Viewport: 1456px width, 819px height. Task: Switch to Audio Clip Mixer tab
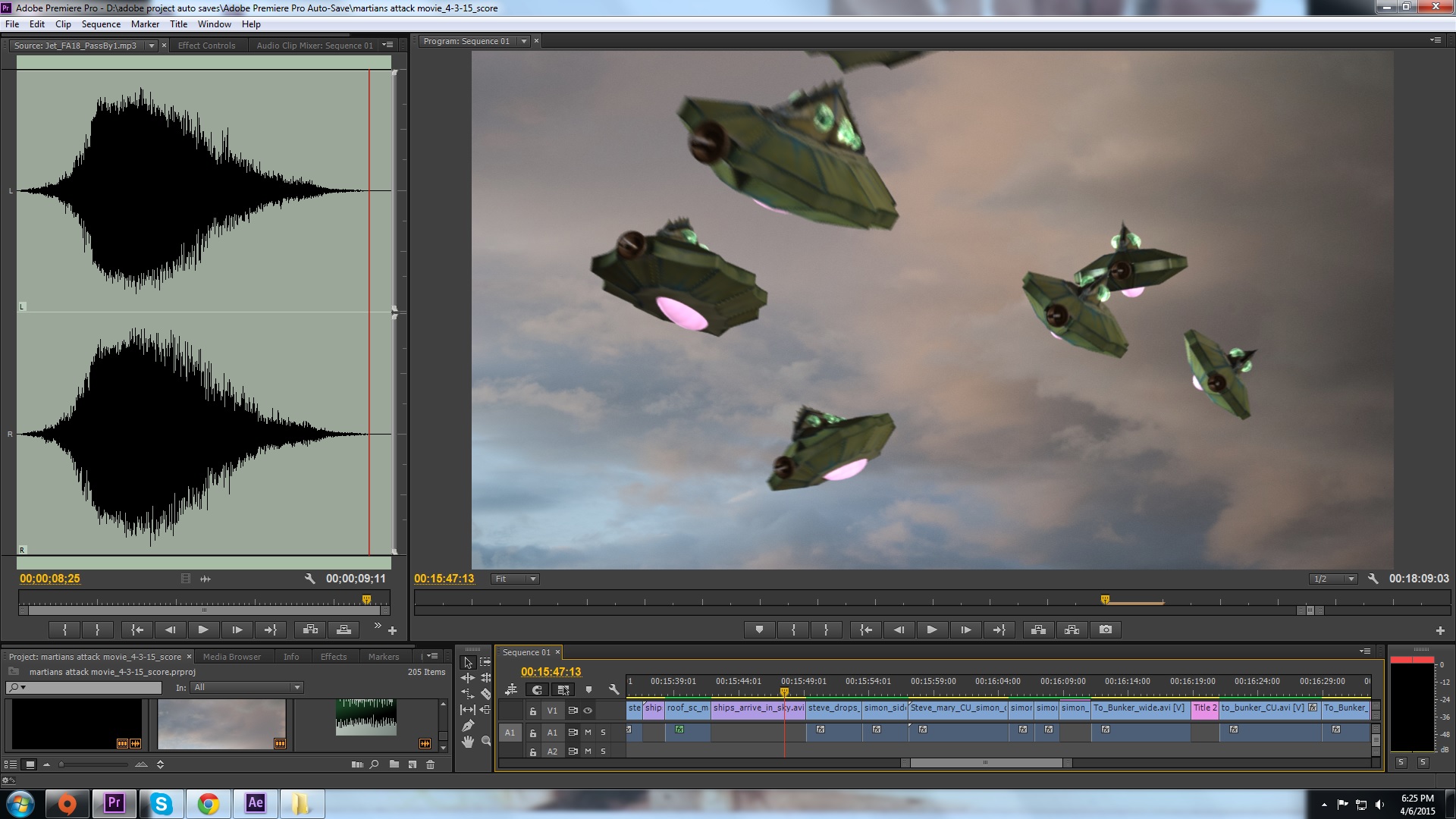(315, 45)
